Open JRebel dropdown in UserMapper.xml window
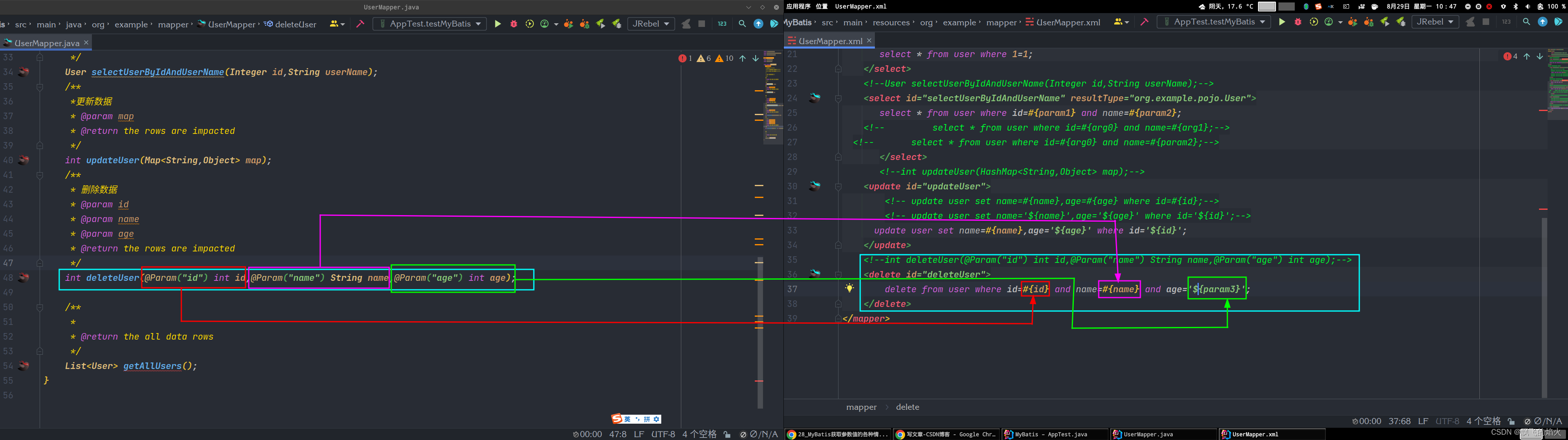 point(1435,22)
